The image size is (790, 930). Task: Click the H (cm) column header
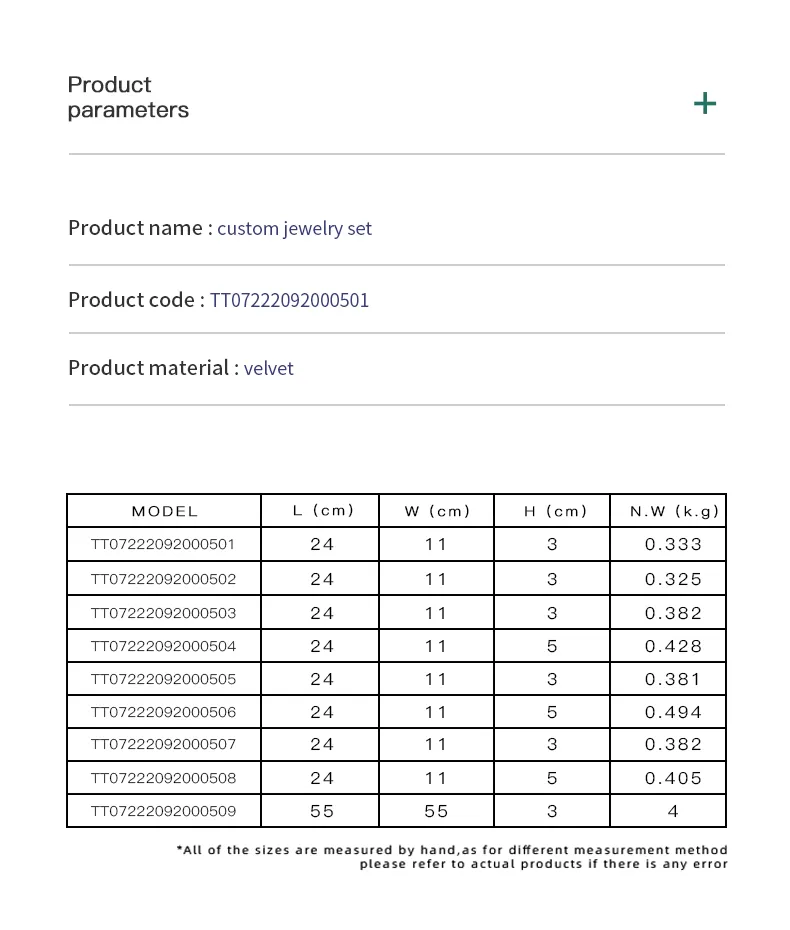[555, 511]
